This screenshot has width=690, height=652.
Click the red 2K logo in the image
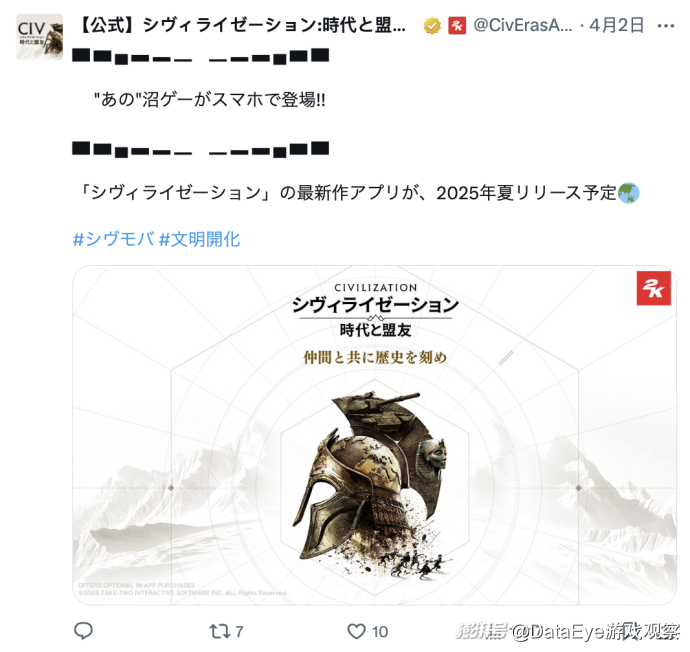pos(653,288)
